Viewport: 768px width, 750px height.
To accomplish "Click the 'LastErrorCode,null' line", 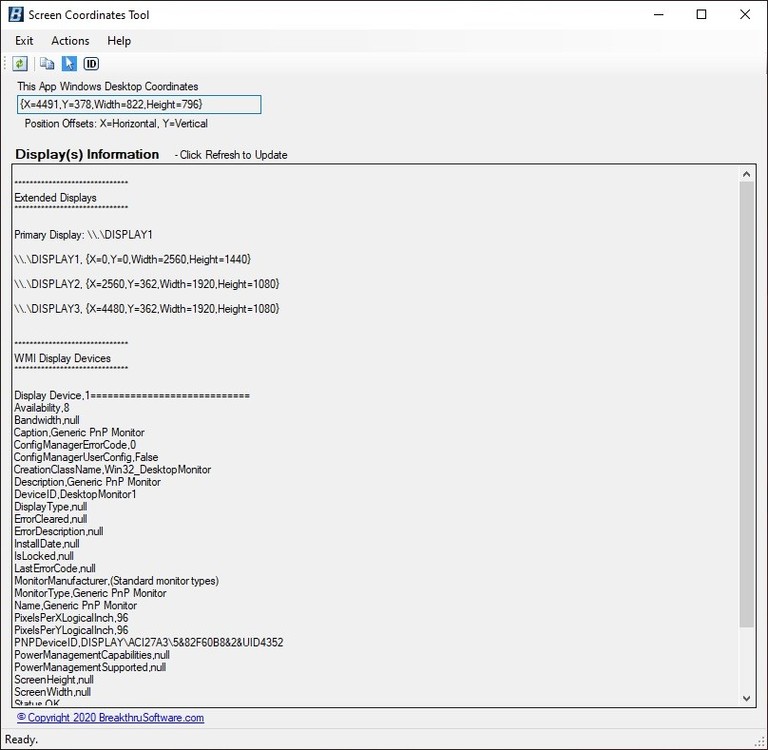I will [x=54, y=568].
